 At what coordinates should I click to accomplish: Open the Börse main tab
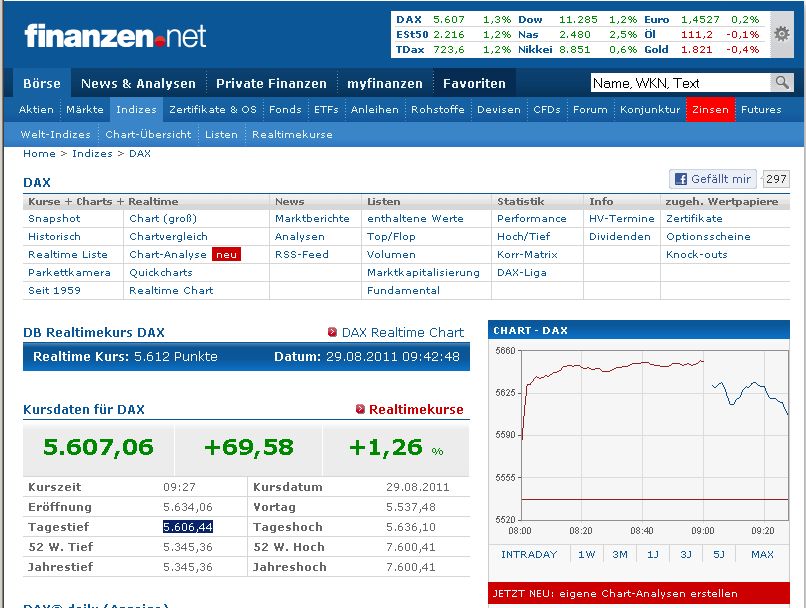[x=42, y=83]
